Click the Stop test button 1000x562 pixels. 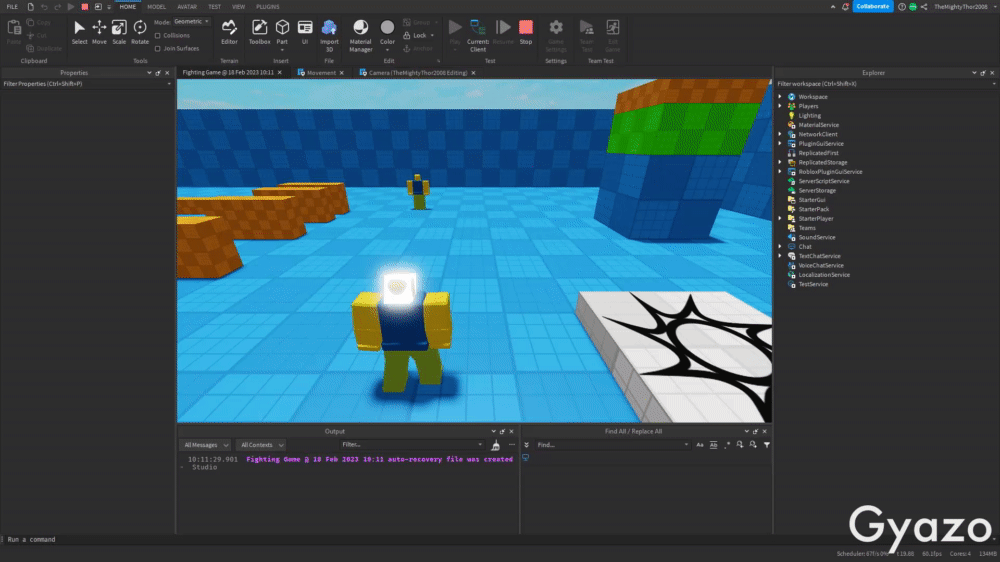coord(526,32)
